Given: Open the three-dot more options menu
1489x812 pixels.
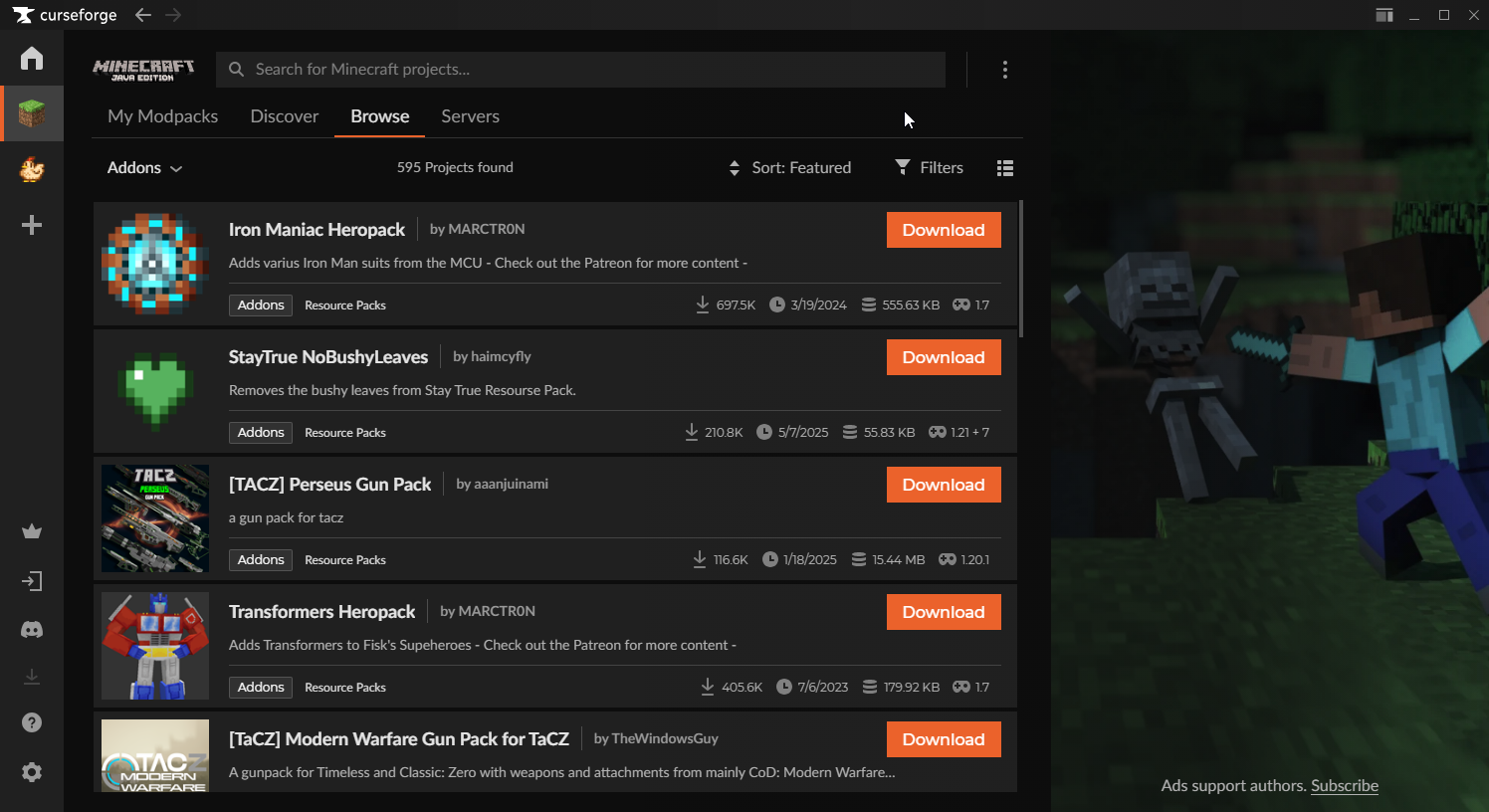Looking at the screenshot, I should (x=1005, y=70).
